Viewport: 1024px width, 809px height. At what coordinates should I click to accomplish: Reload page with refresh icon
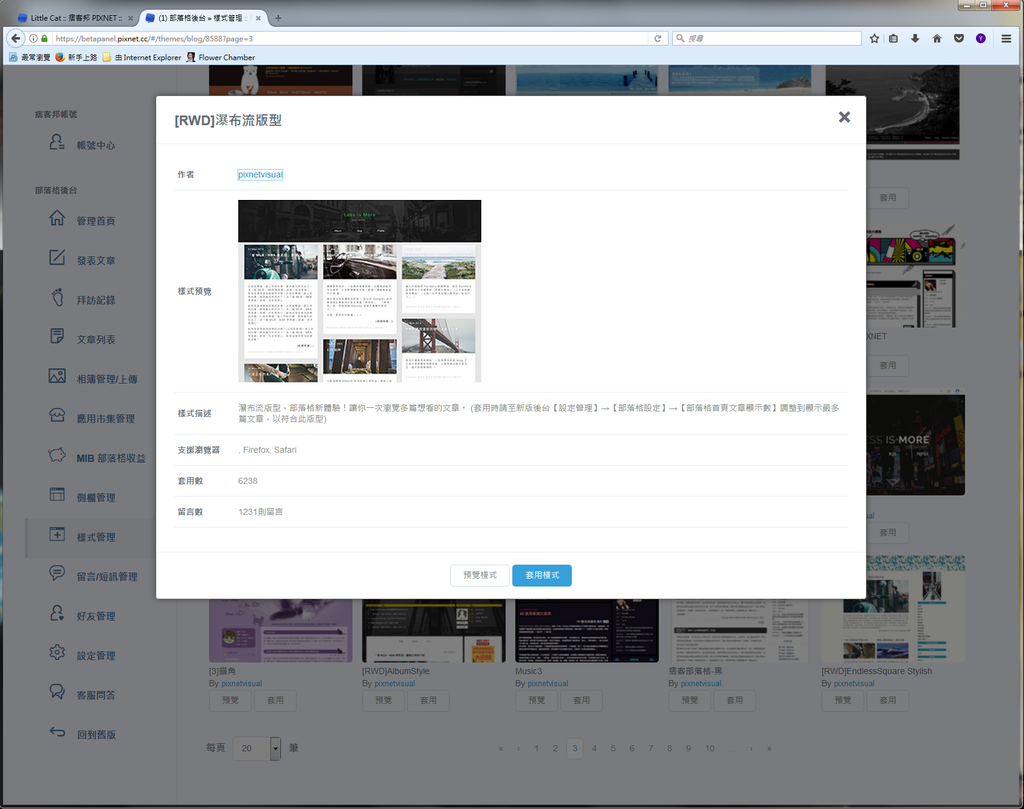[658, 39]
